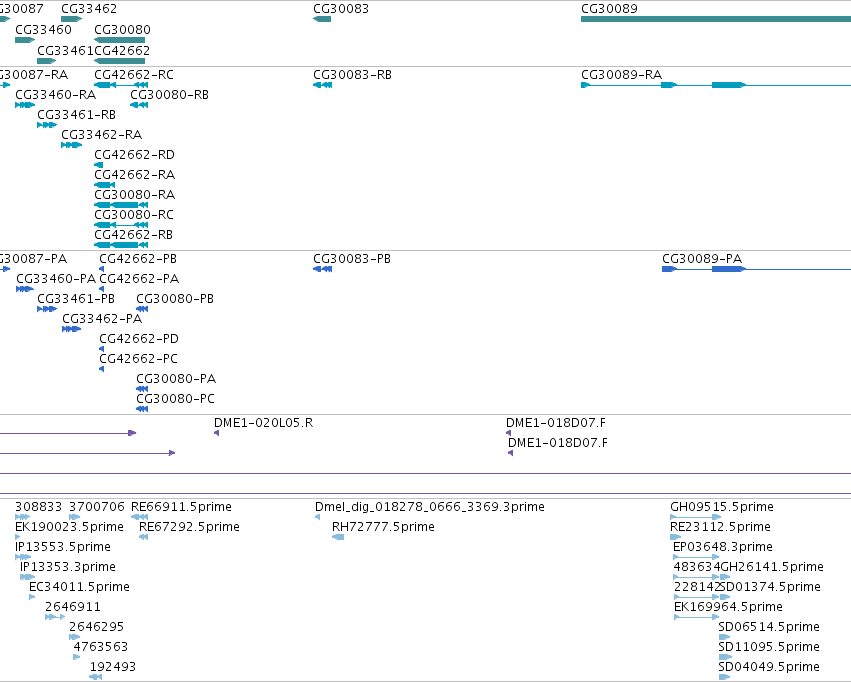Click the teal CG30089 gene bar
851x682 pixels.
pyautogui.click(x=716, y=19)
